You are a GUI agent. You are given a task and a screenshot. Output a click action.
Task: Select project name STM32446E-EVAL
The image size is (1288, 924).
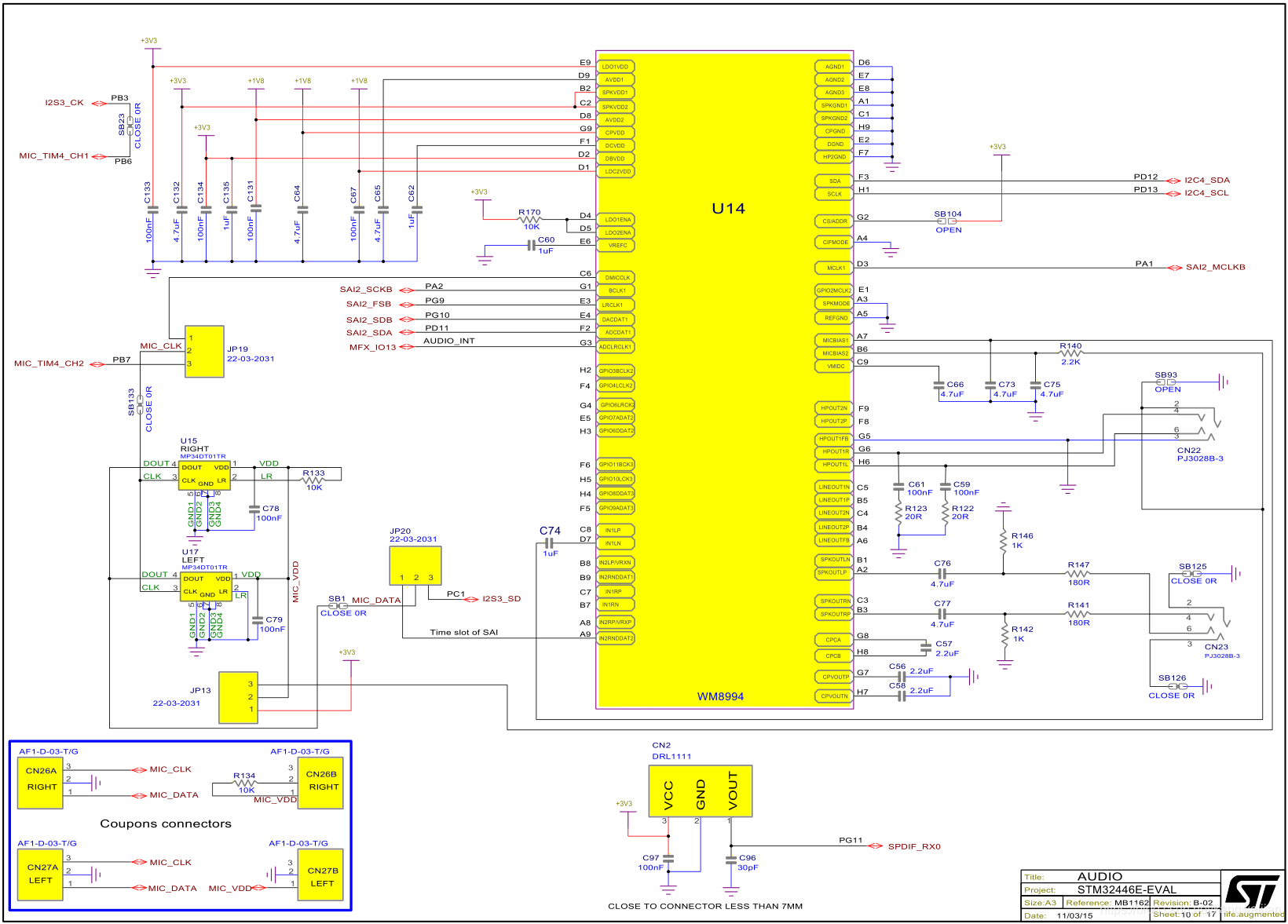pos(1126,889)
